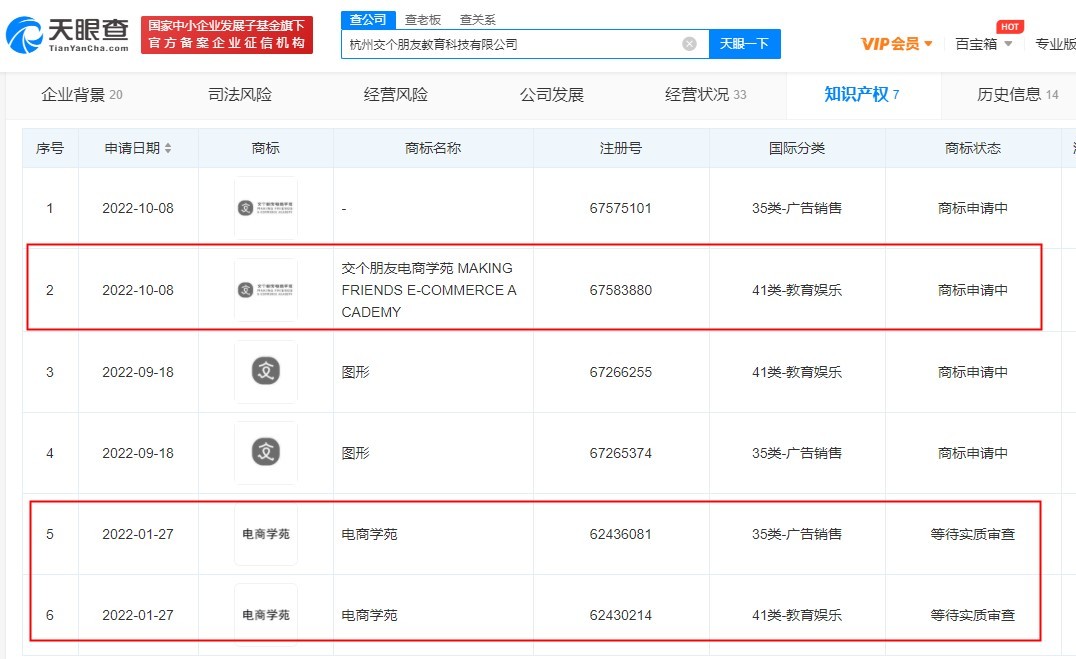Click registration number 62430214

[x=620, y=615]
